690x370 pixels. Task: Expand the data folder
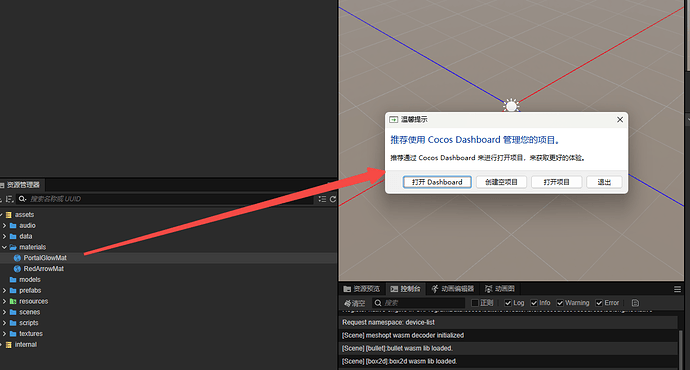[4, 236]
